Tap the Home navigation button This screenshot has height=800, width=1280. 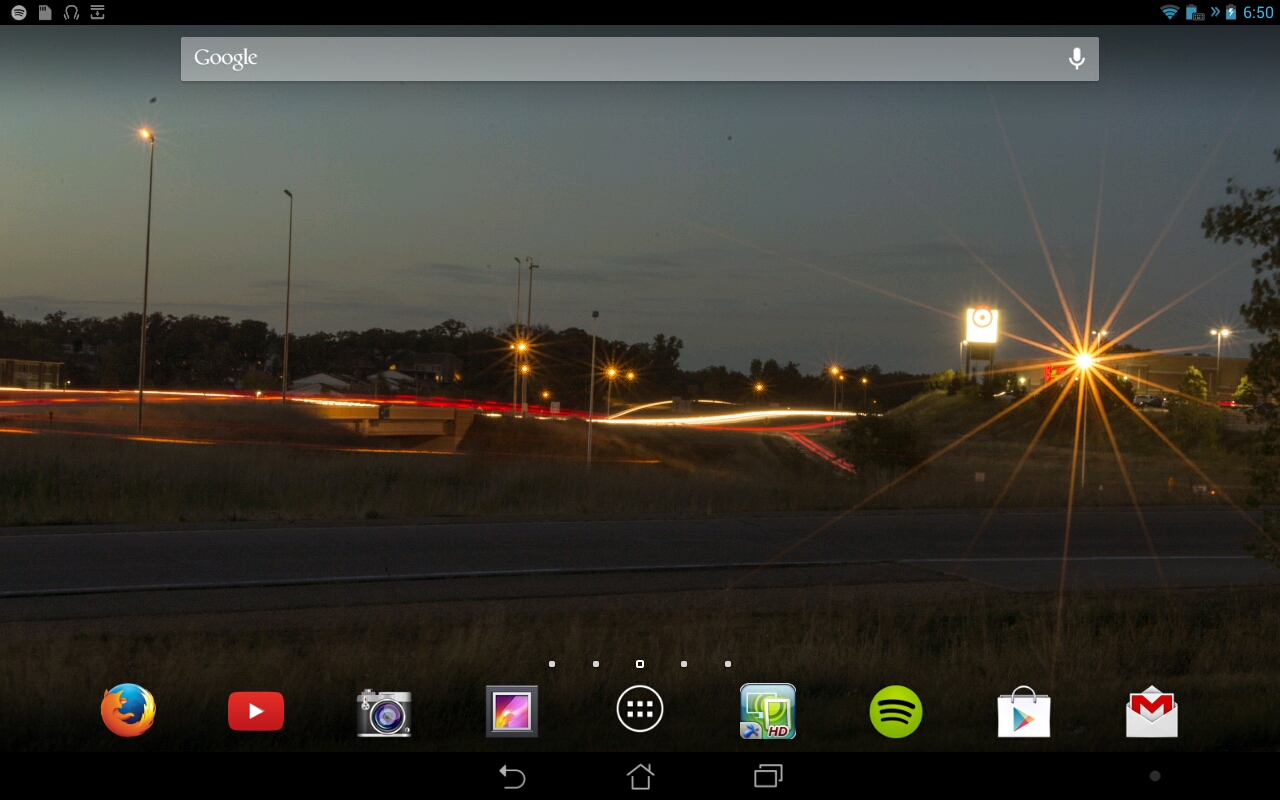point(640,776)
